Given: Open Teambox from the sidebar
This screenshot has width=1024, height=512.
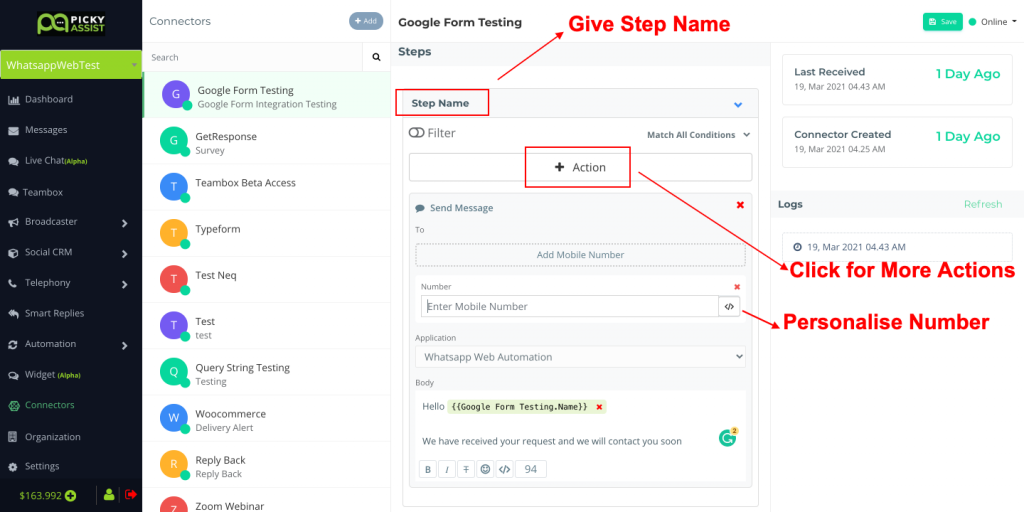Looking at the screenshot, I should tap(35, 193).
